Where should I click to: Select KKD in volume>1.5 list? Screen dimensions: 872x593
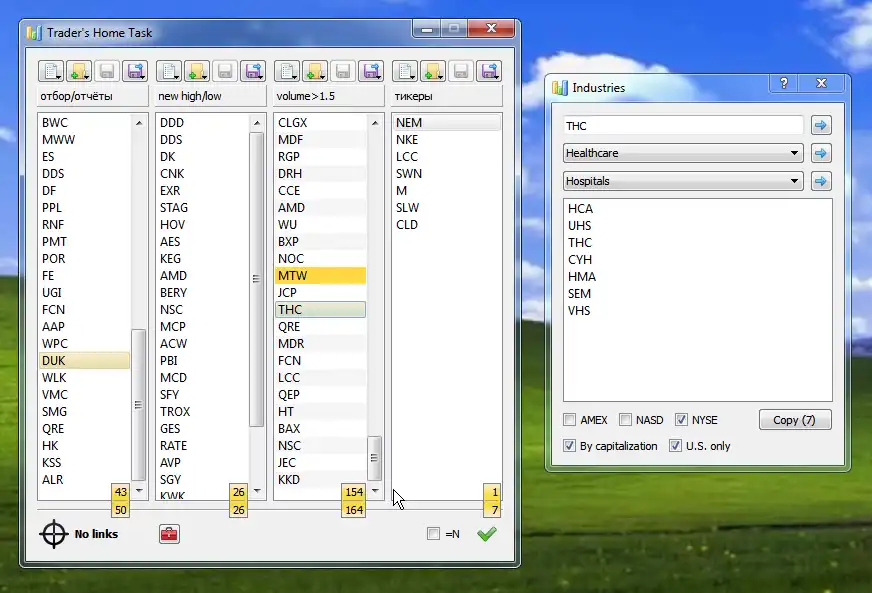[x=320, y=480]
